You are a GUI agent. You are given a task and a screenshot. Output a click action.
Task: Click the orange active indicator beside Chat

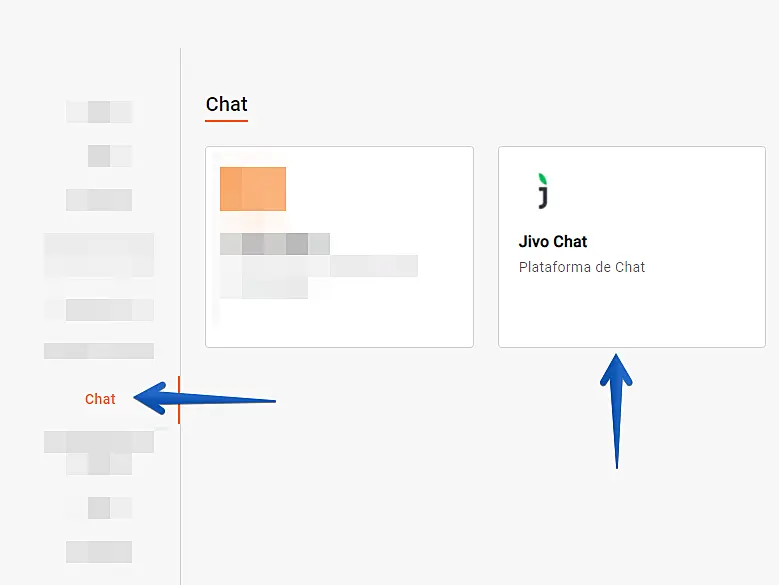point(179,399)
